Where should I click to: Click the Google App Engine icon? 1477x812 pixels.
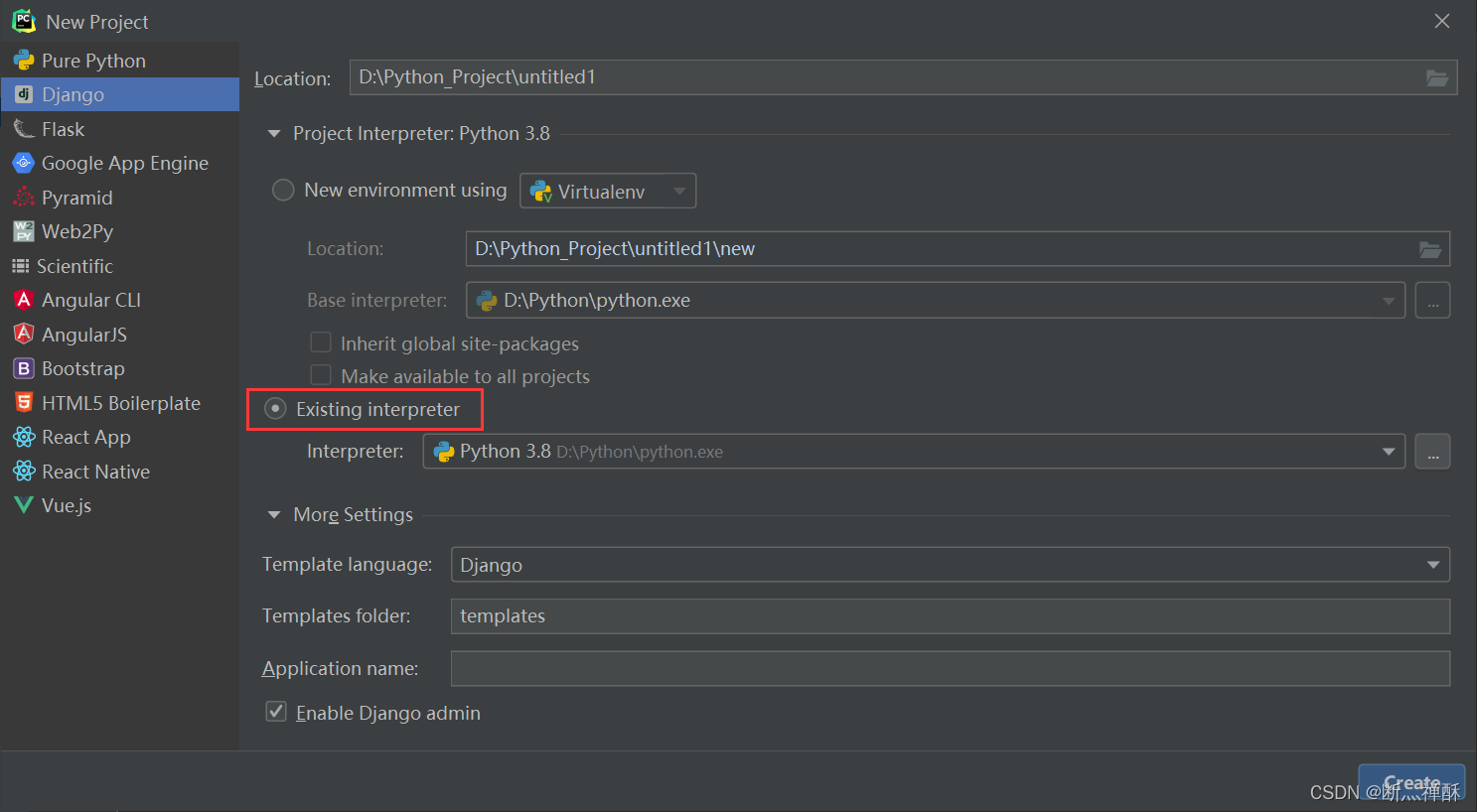[x=24, y=163]
